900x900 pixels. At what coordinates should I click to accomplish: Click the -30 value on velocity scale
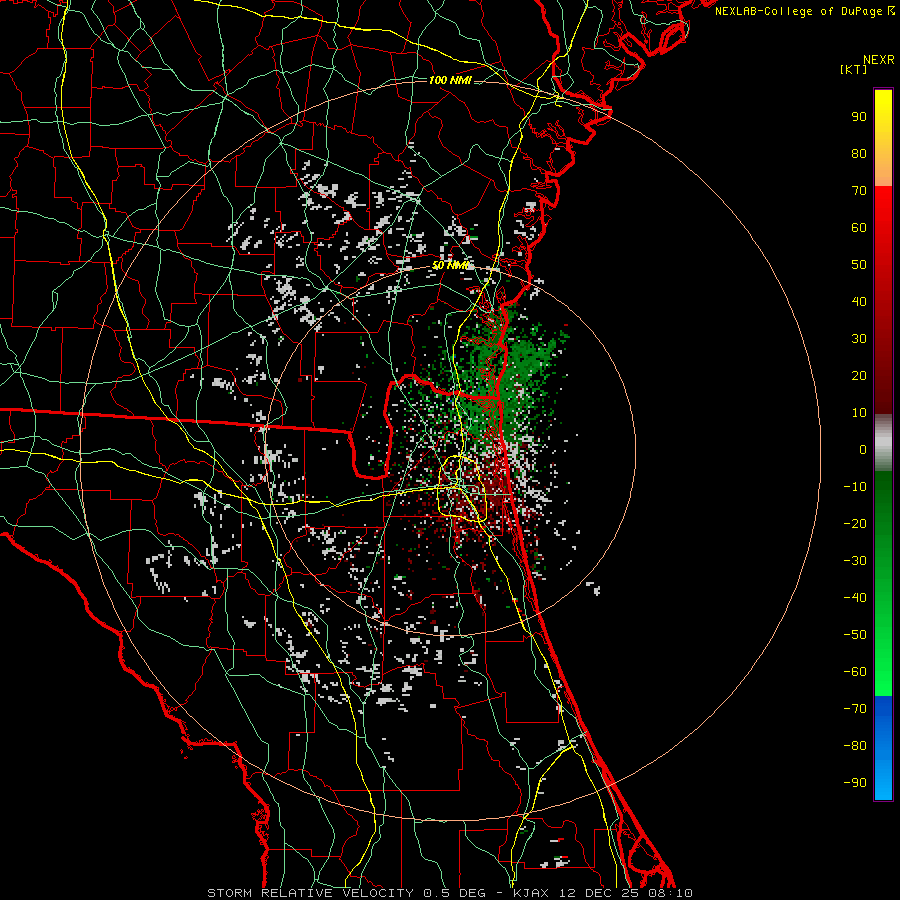[x=855, y=561]
